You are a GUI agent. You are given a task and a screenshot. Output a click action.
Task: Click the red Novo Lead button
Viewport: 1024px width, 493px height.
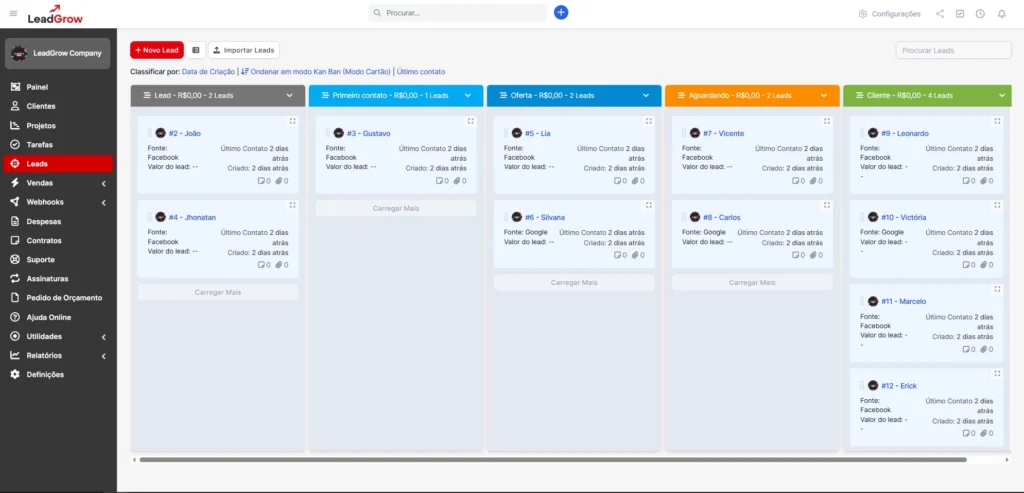(x=157, y=50)
